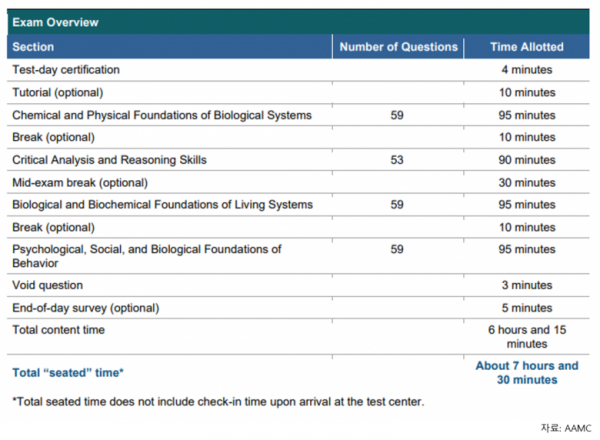Select Critical Analysis and Reasoning Skills text
The height and width of the screenshot is (440, 600).
109,160
